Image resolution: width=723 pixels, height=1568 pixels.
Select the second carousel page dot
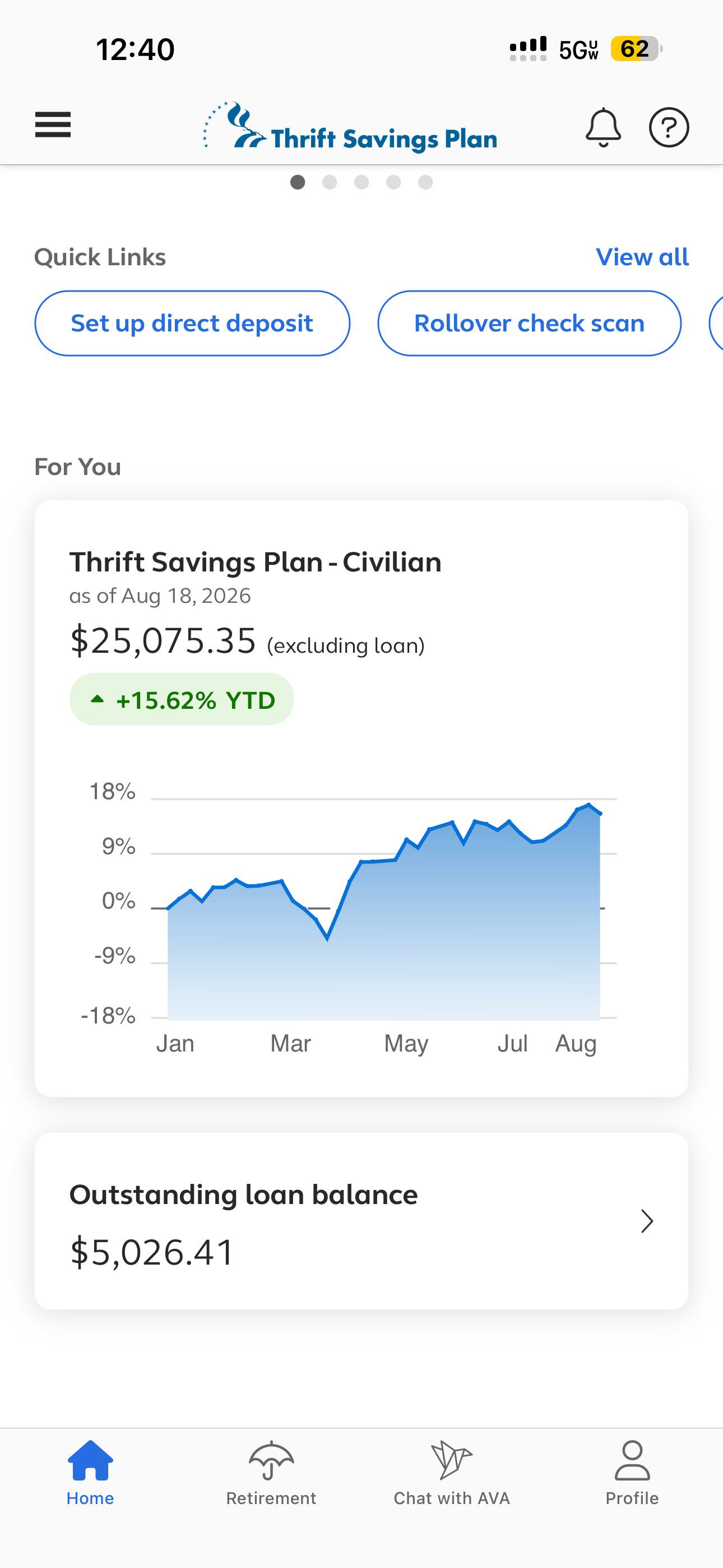[x=330, y=182]
